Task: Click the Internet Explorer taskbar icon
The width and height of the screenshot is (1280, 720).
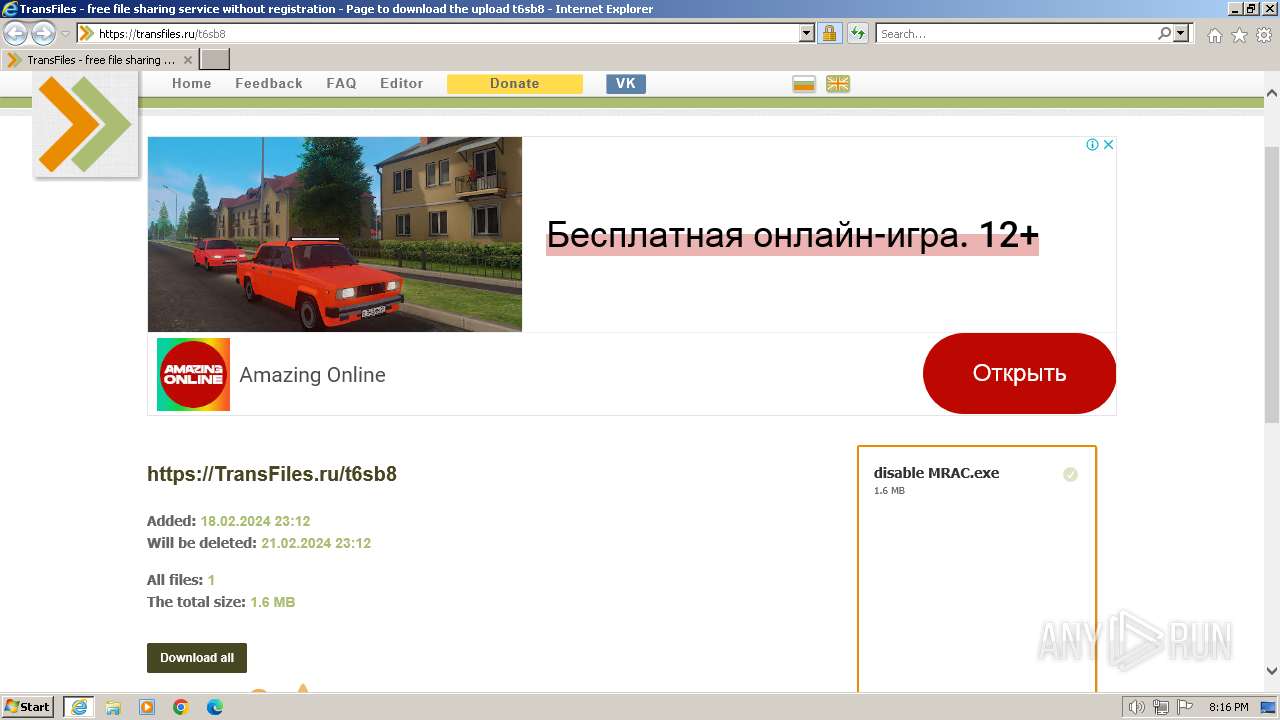Action: coord(79,707)
